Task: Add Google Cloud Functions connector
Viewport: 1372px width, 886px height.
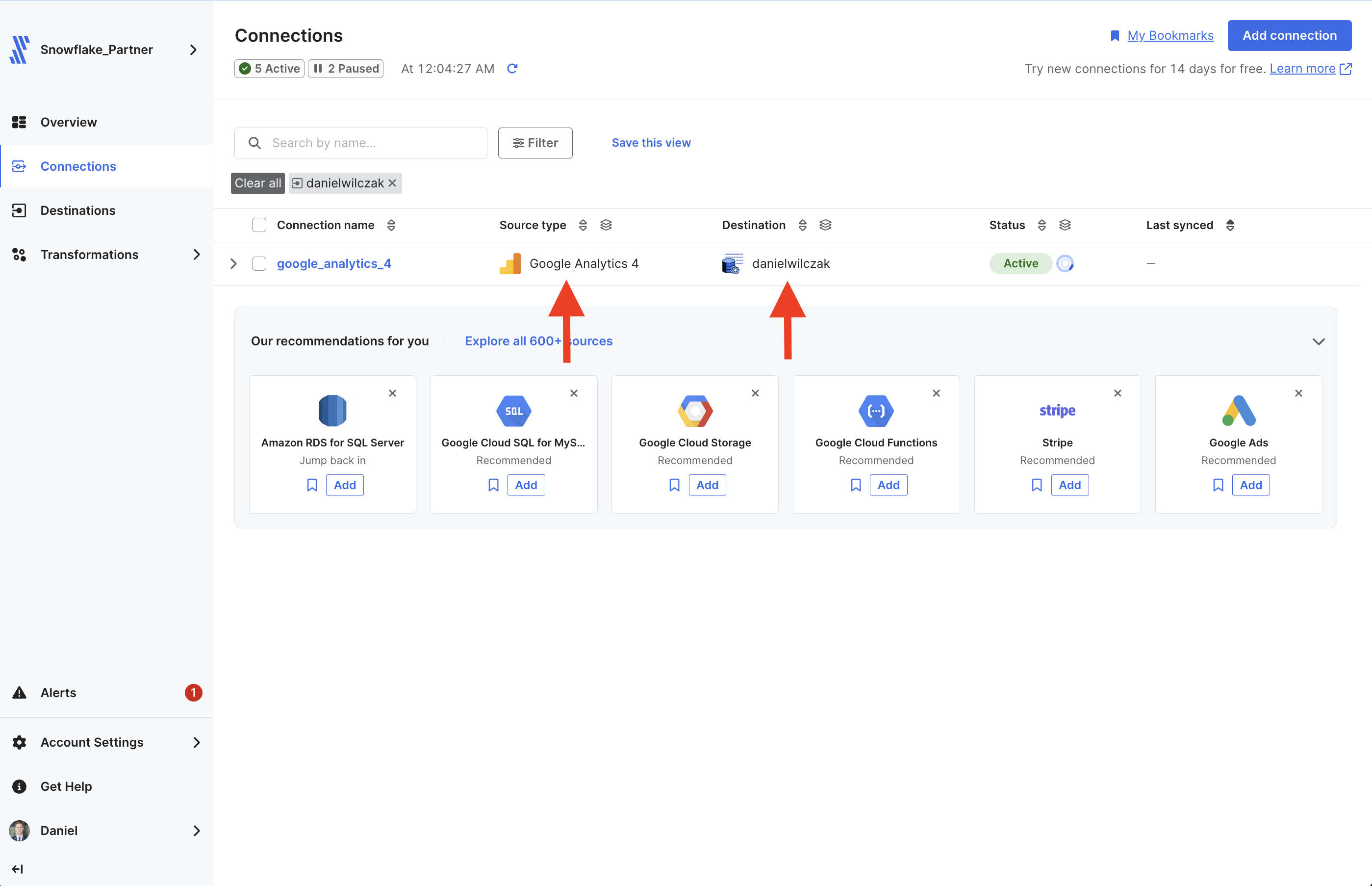Action: [x=889, y=485]
